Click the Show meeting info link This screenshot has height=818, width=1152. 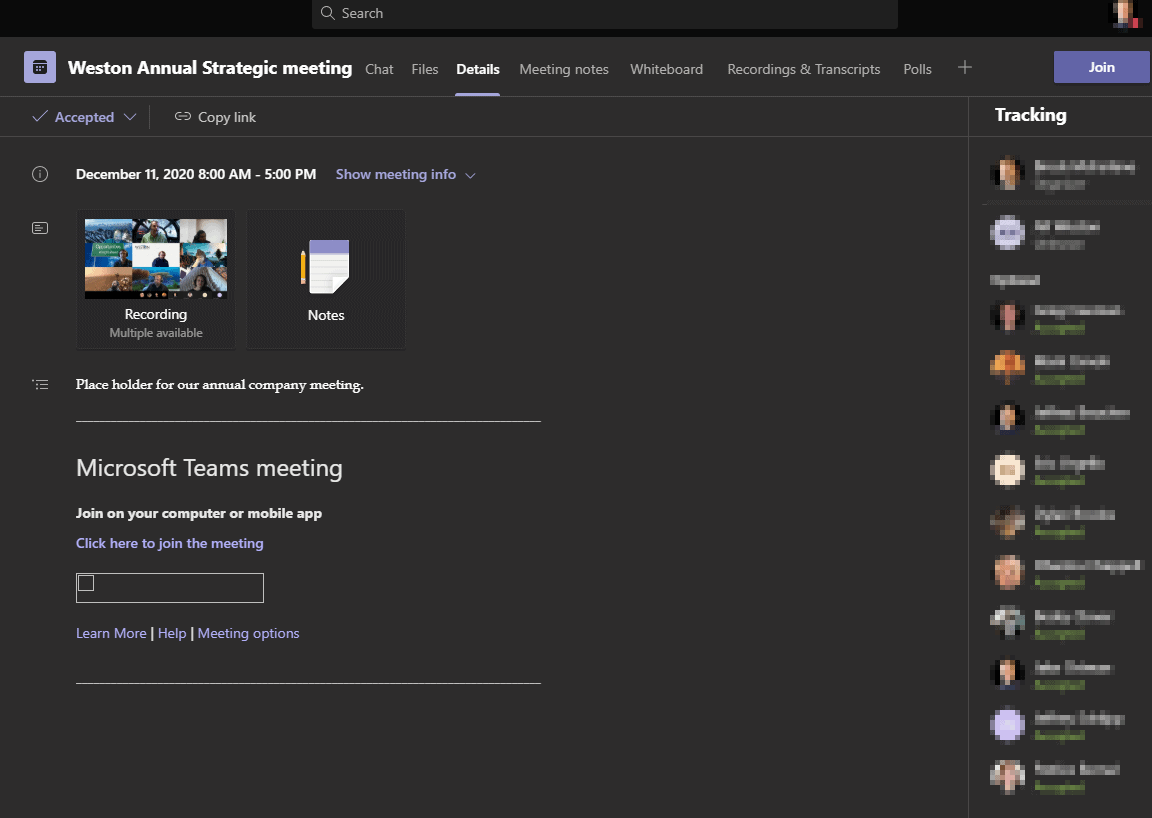coord(395,174)
